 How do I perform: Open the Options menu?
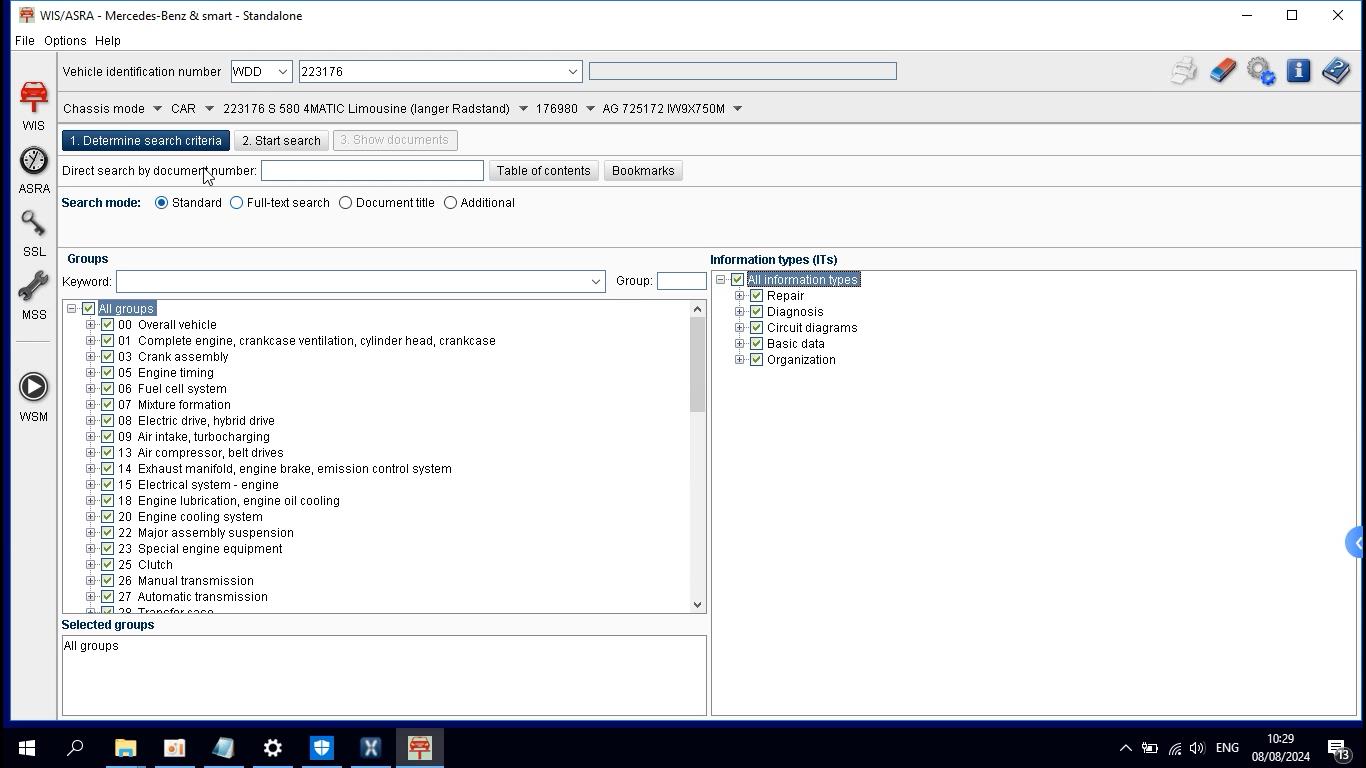pos(64,41)
